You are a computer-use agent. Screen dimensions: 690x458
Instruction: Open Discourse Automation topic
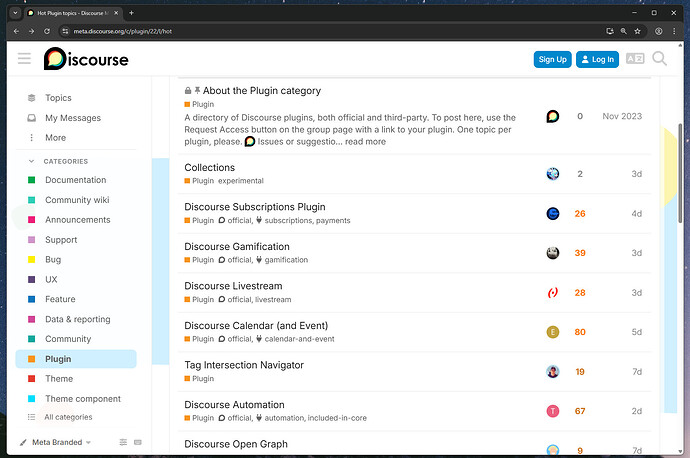pyautogui.click(x=234, y=405)
